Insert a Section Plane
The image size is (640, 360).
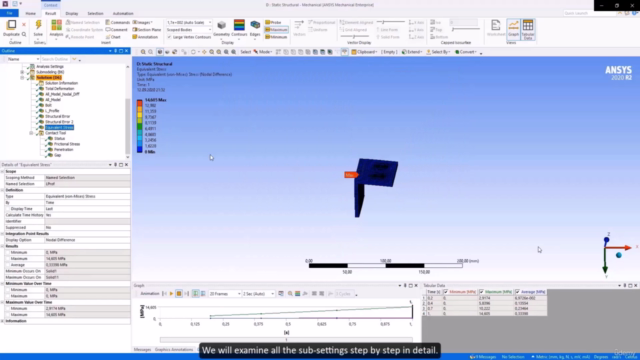(x=147, y=29)
